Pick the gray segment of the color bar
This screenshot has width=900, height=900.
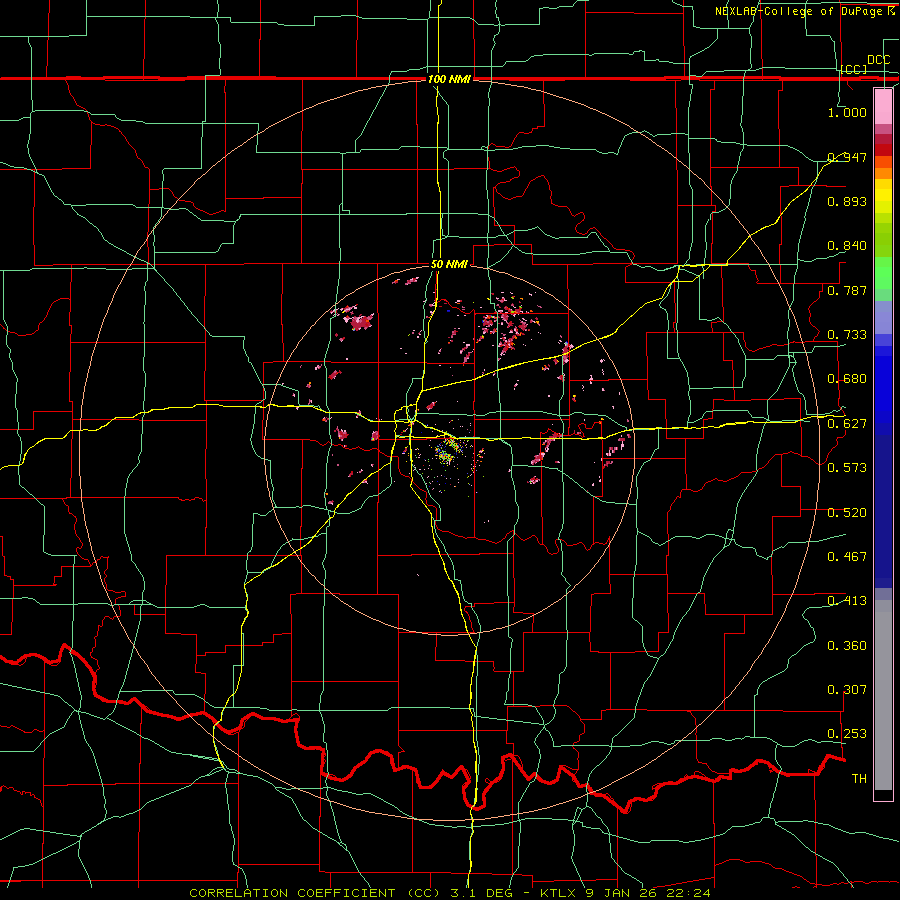click(883, 695)
